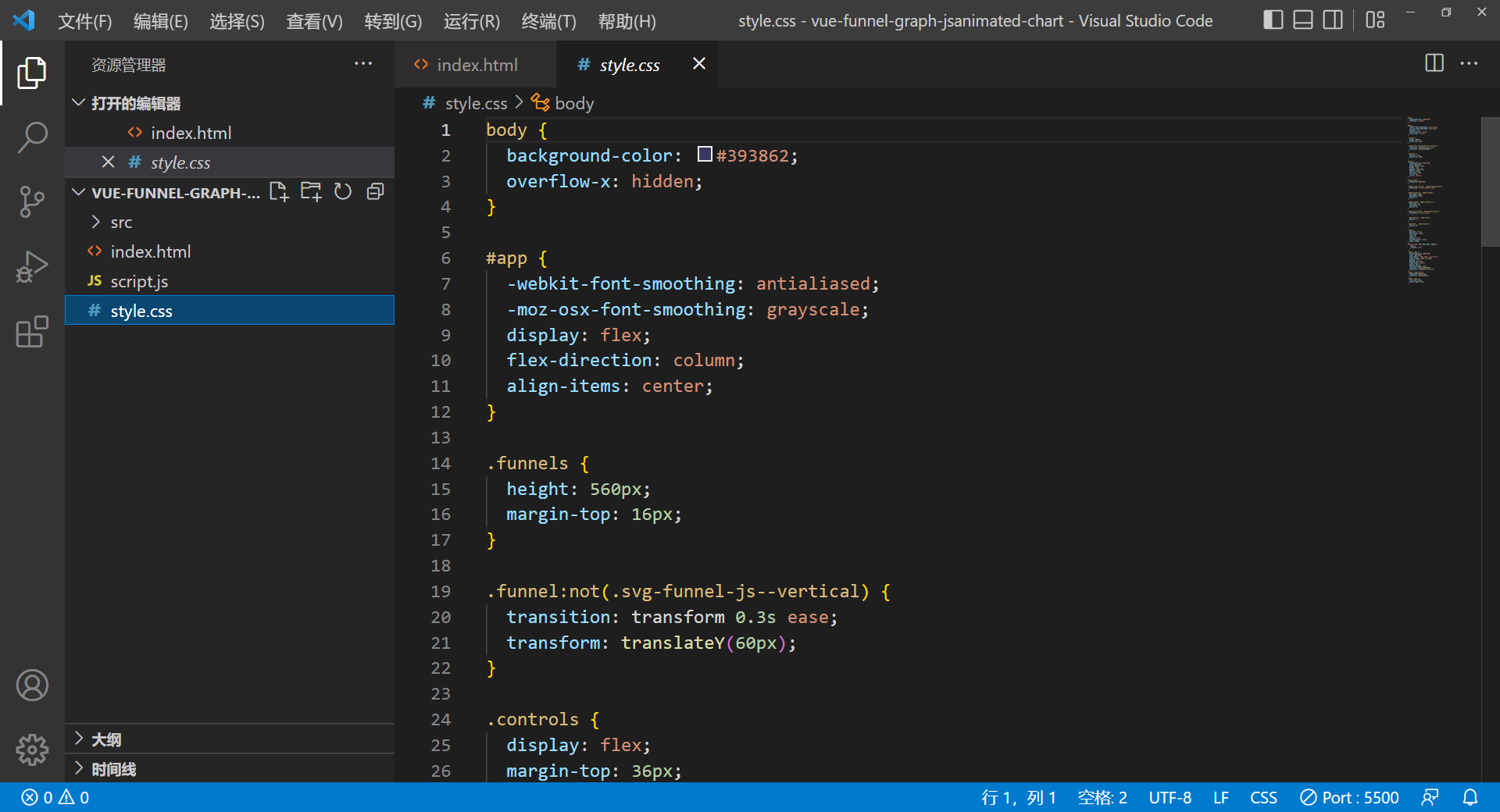The height and width of the screenshot is (812, 1500).
Task: Click Port : 5500 live server button
Action: pyautogui.click(x=1349, y=797)
